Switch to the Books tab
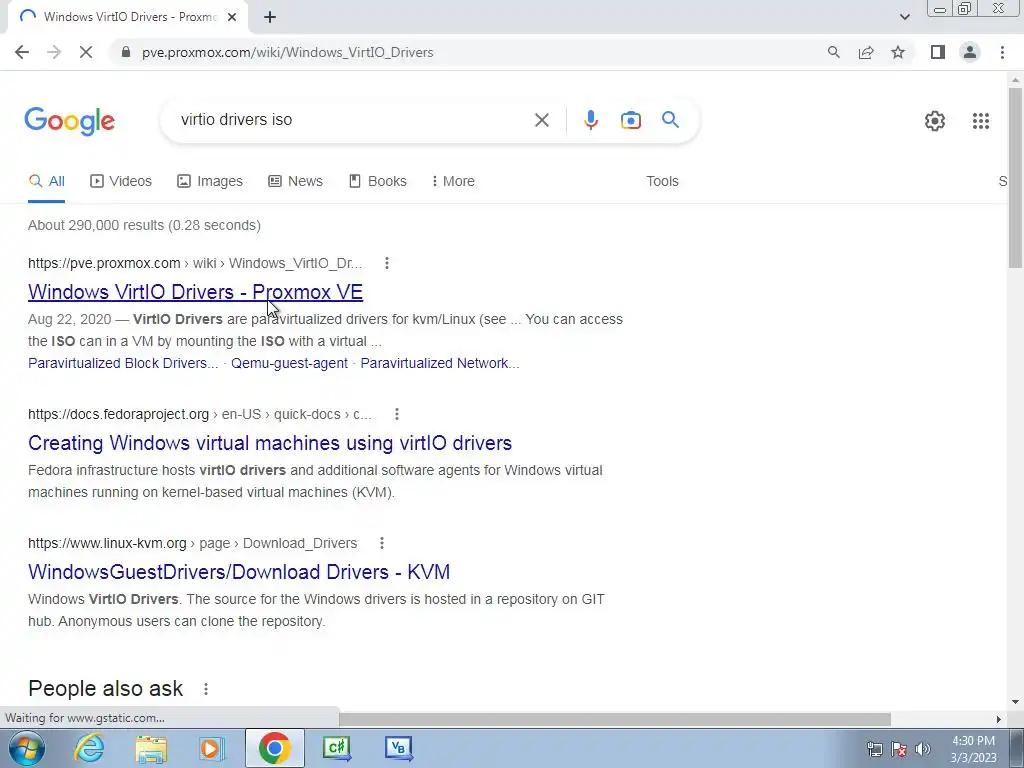This screenshot has width=1024, height=768. point(377,182)
